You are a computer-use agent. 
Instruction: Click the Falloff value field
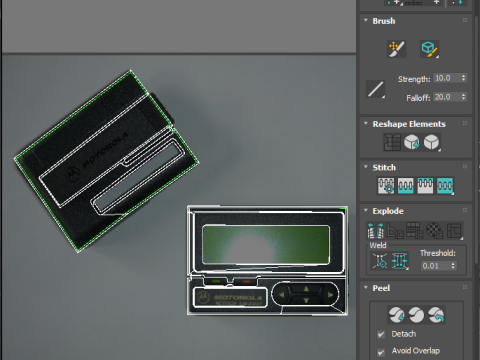point(447,97)
